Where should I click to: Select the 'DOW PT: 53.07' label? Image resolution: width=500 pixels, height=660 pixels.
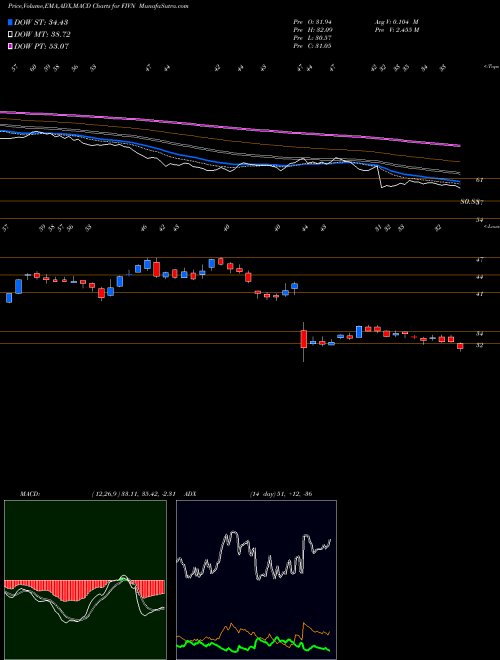[x=42, y=46]
